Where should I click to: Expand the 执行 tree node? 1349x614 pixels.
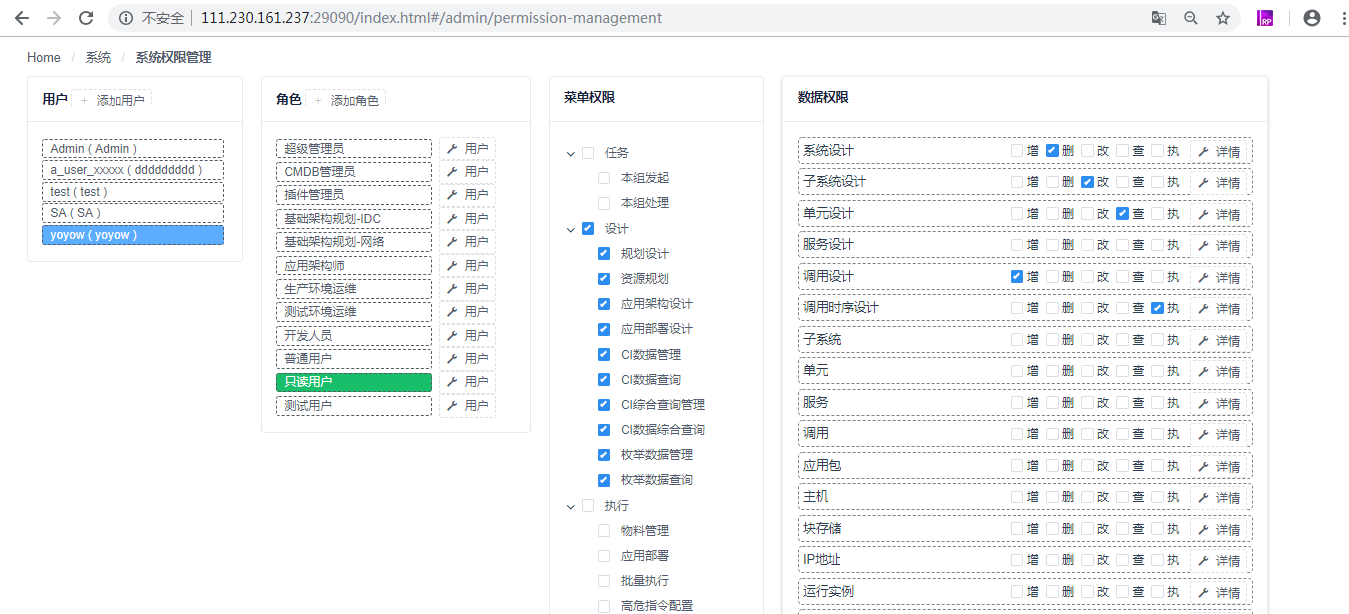tap(570, 506)
